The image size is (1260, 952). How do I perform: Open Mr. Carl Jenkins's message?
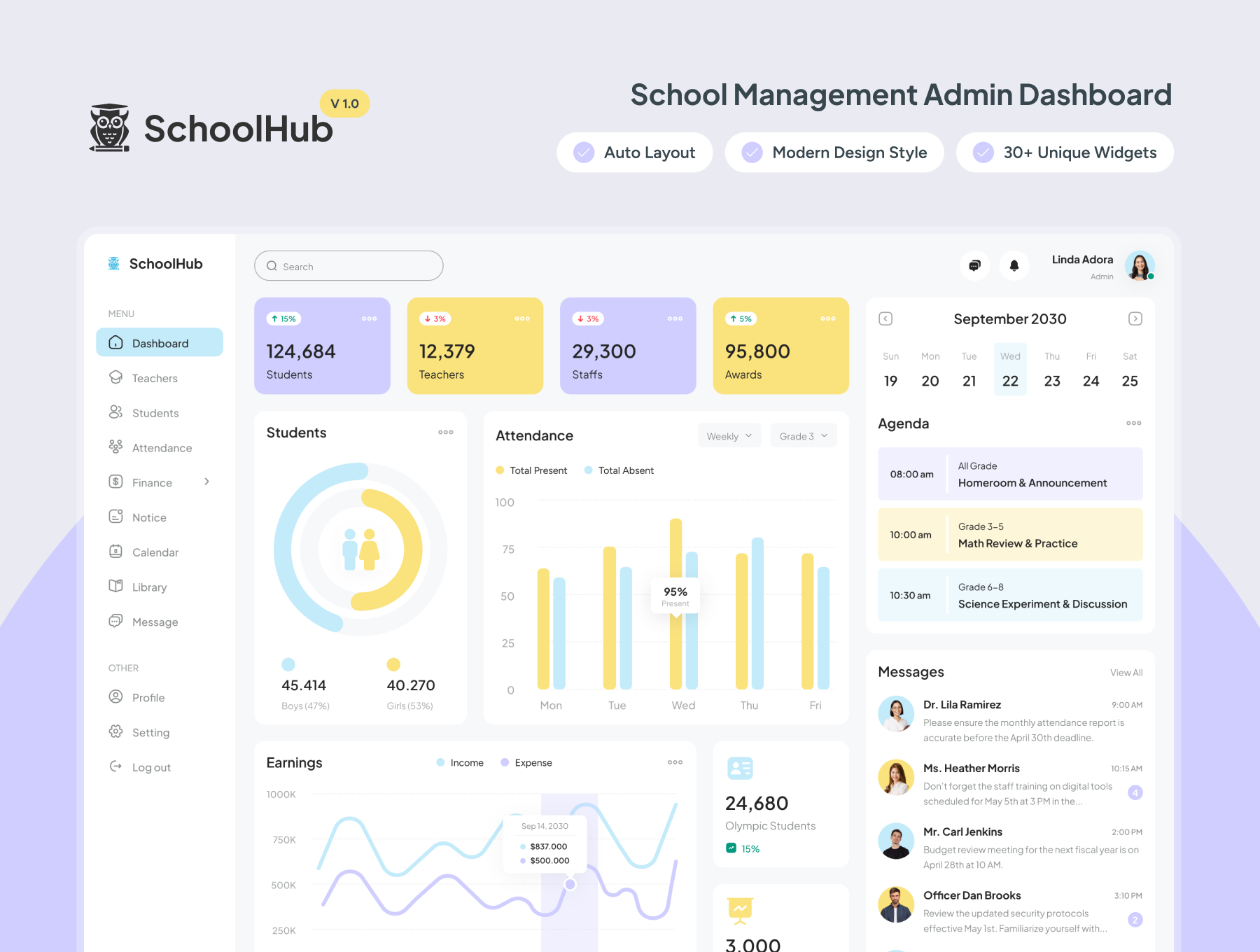click(x=1010, y=848)
